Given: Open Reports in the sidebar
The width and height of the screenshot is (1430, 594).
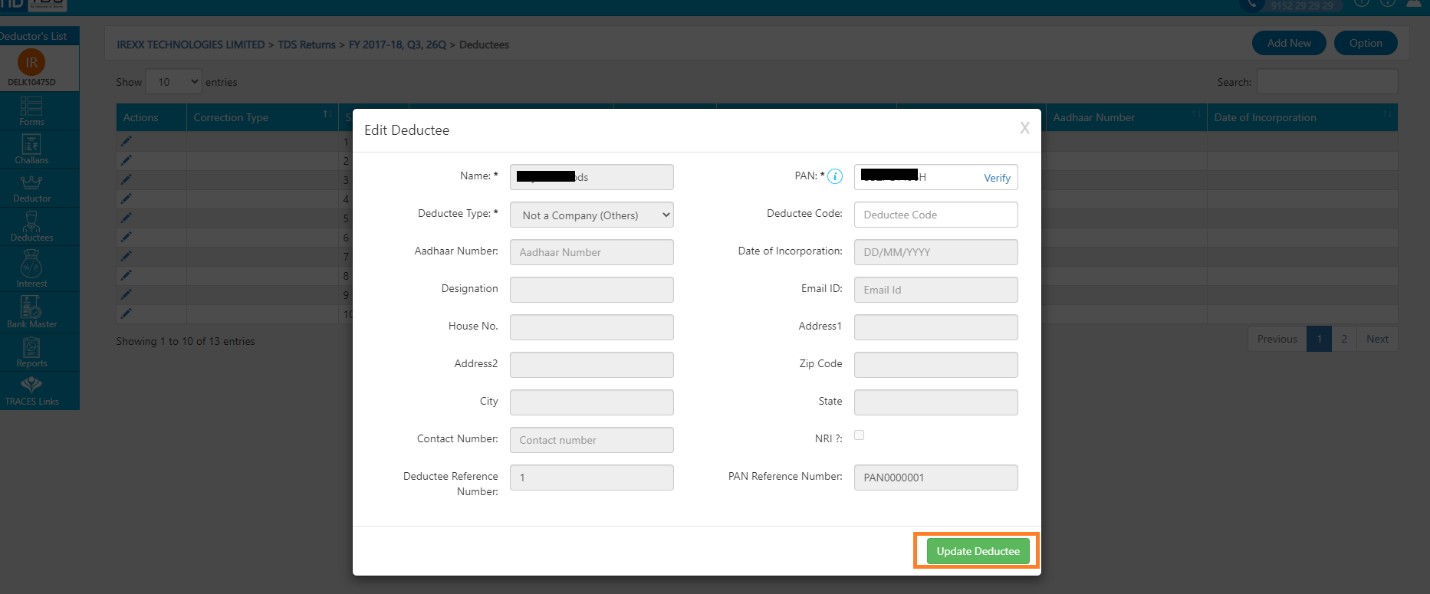Looking at the screenshot, I should [x=32, y=352].
